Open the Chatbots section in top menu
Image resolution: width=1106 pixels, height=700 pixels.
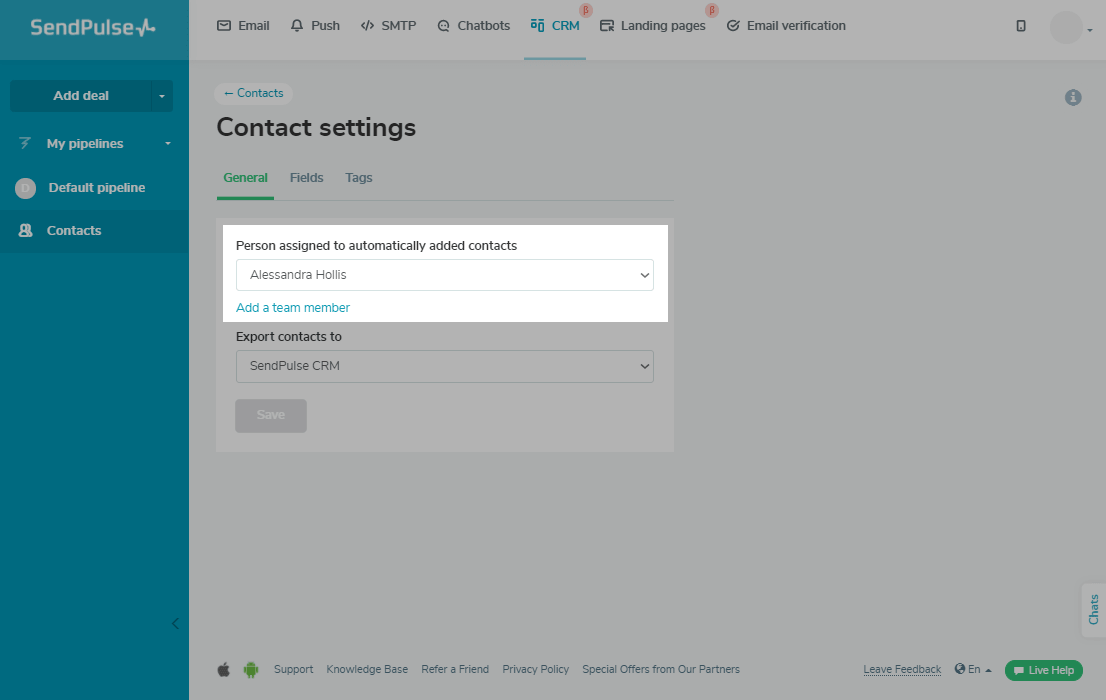tap(473, 26)
